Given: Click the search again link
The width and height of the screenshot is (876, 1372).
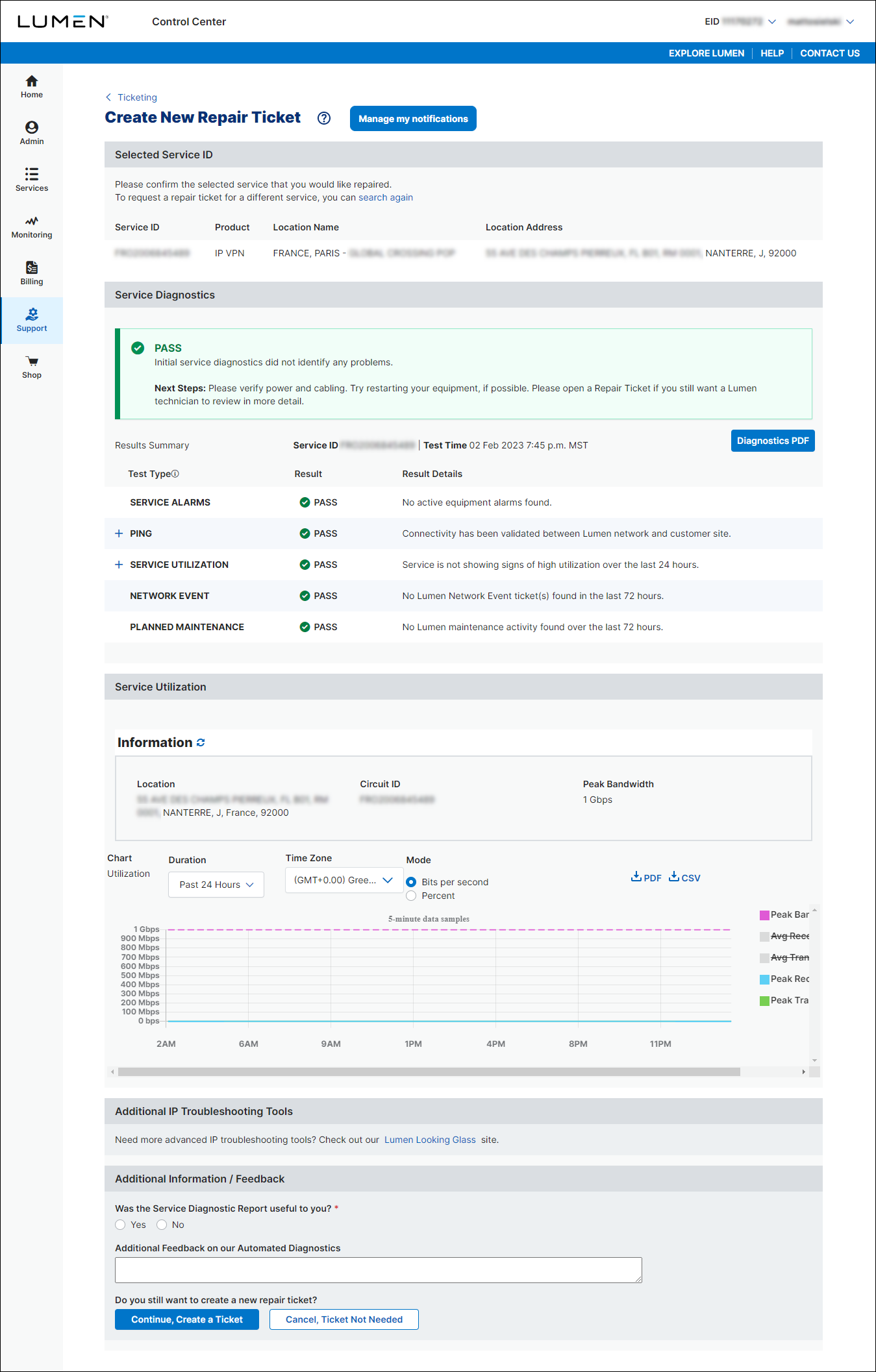Looking at the screenshot, I should (x=386, y=197).
